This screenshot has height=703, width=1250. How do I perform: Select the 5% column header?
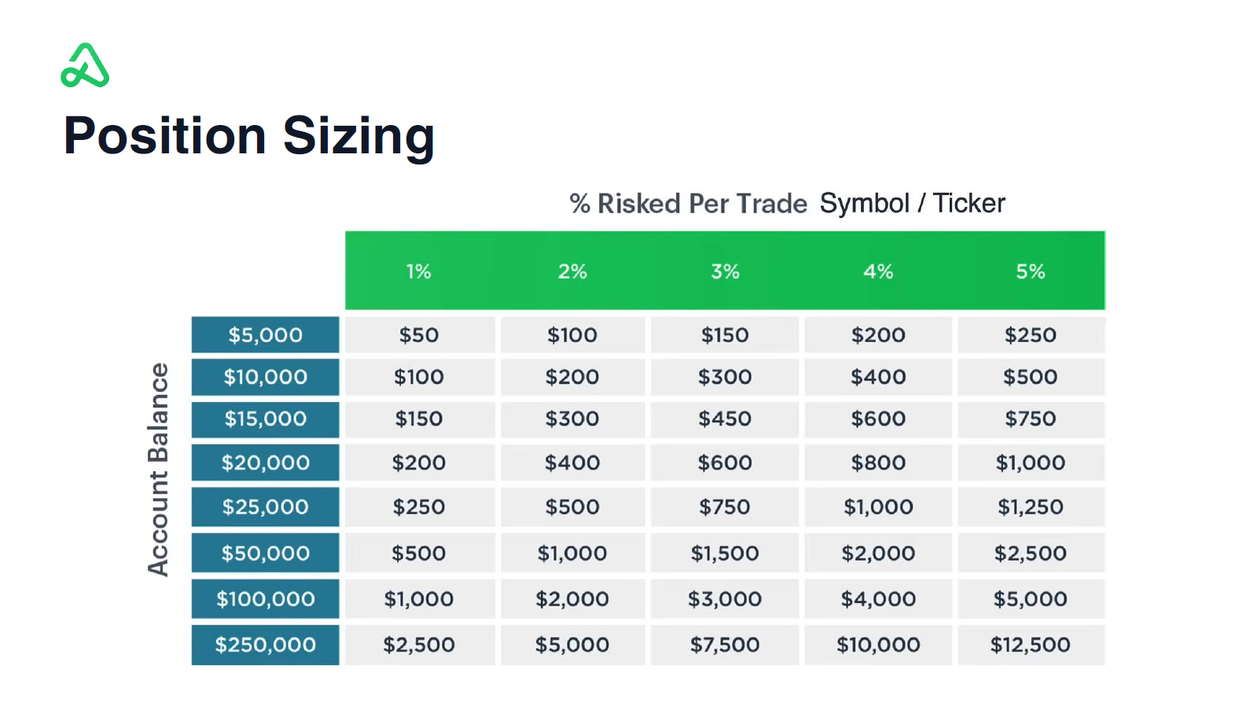coord(1031,271)
